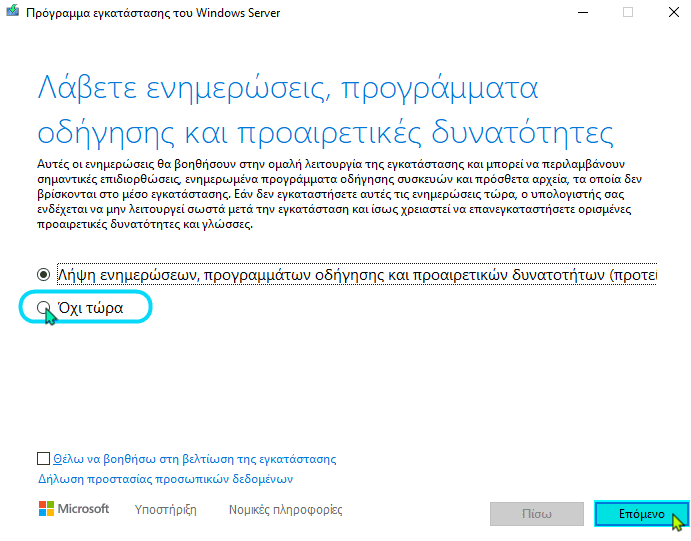Select 'Λήψη ενημερώσεων, προγραμμάτων οδήγησης' radio option
The image size is (691, 541).
44,275
